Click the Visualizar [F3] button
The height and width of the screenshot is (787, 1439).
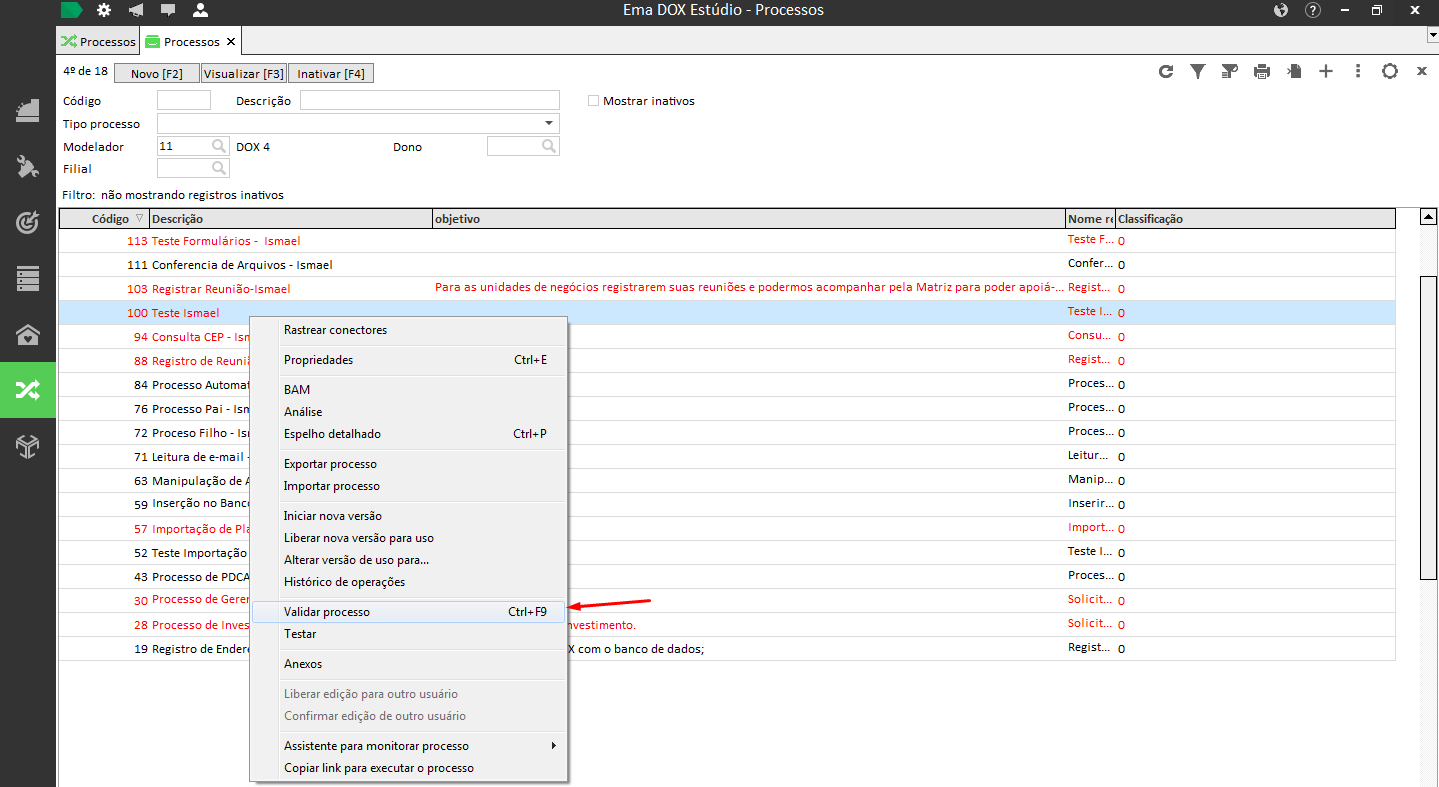244,74
